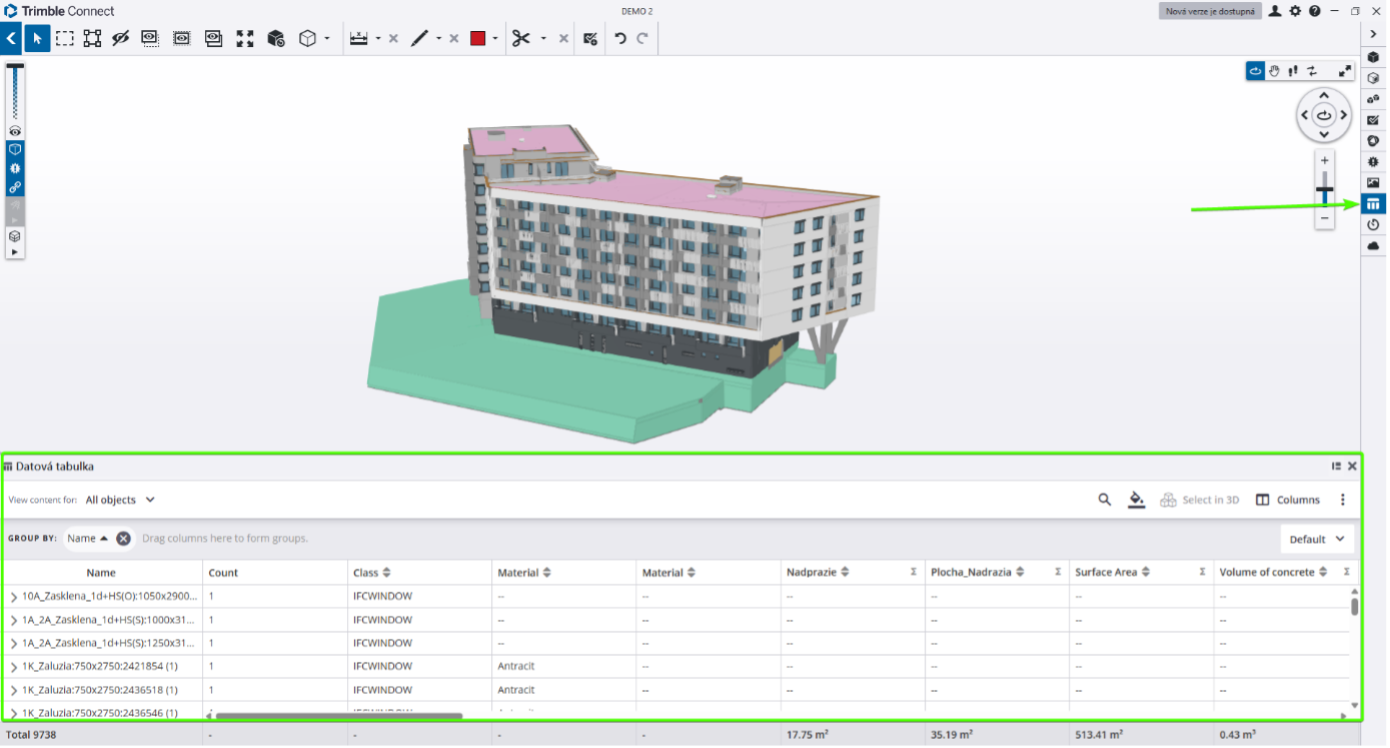
Task: Click the Columns button
Action: point(1288,500)
